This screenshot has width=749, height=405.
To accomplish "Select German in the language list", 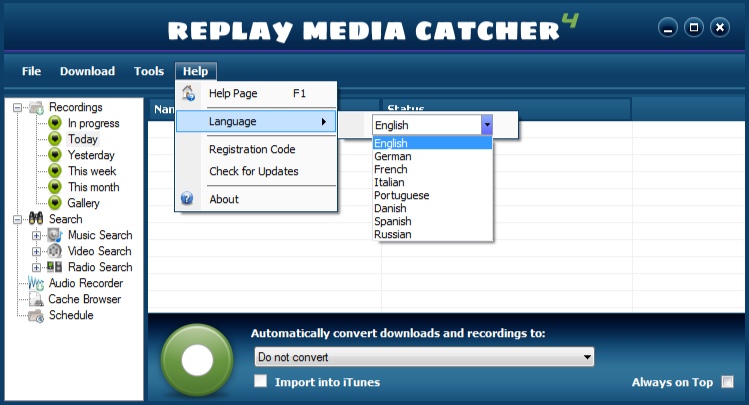I will click(432, 156).
